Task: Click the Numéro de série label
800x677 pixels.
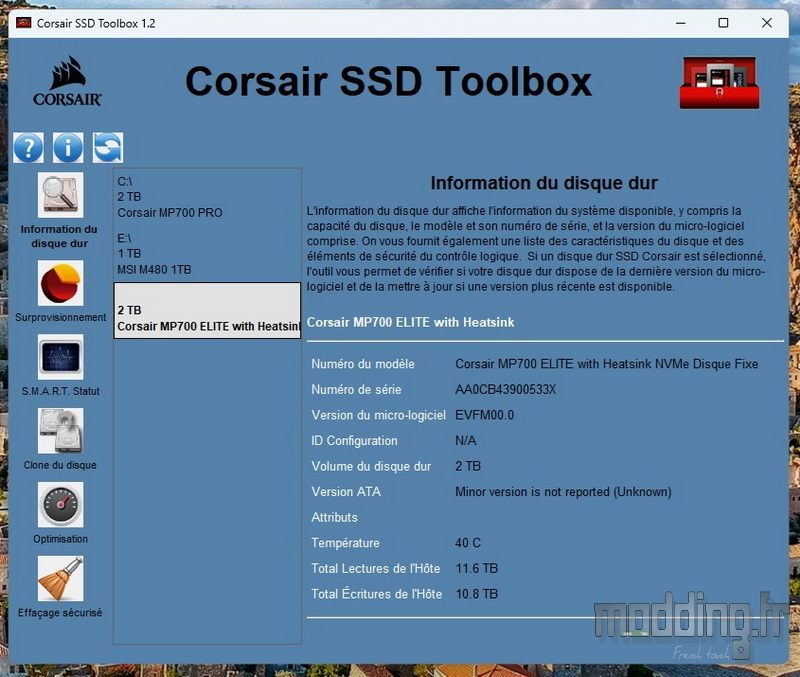Action: click(356, 390)
